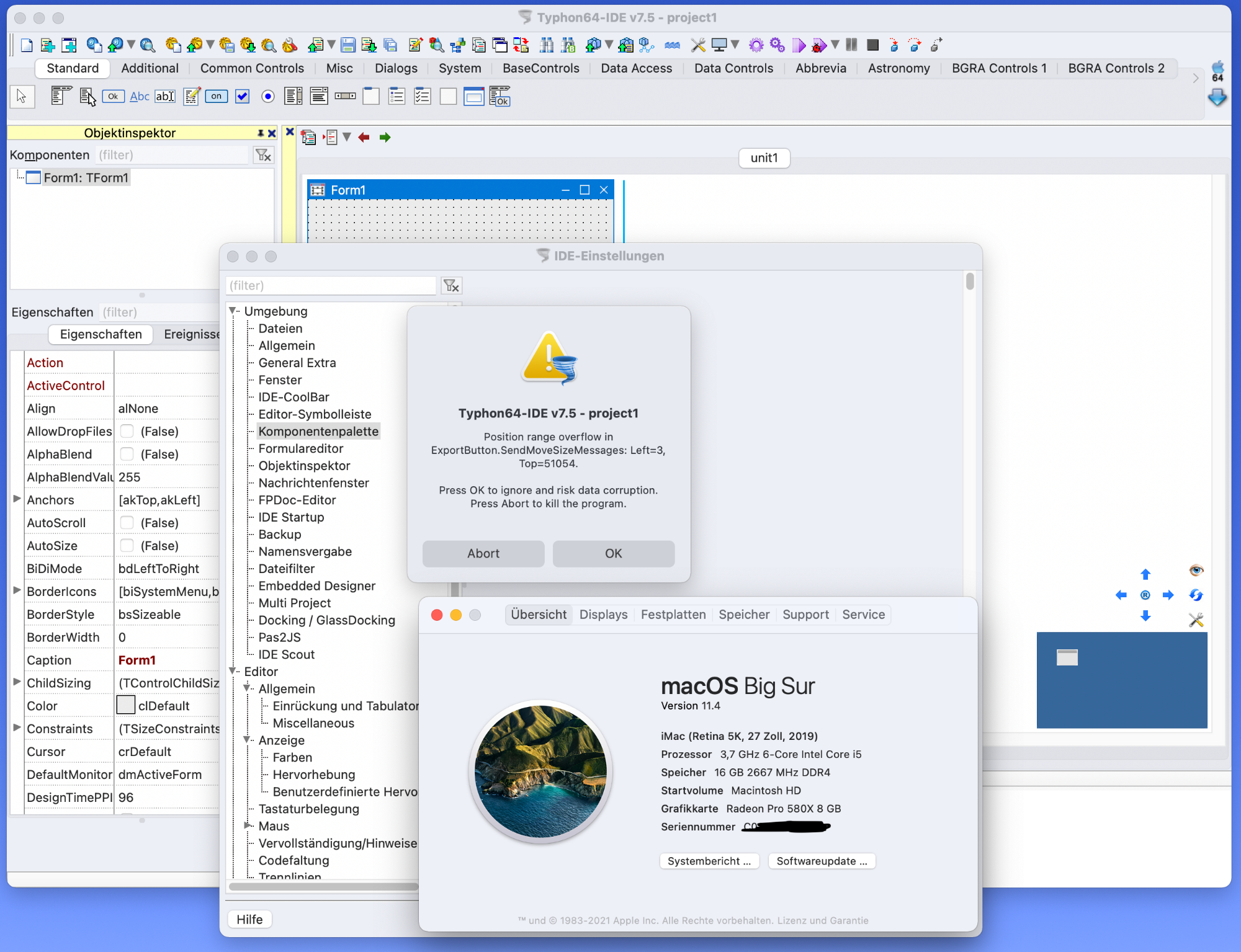The width and height of the screenshot is (1241, 952).
Task: Click OK in the error dialog
Action: [613, 553]
